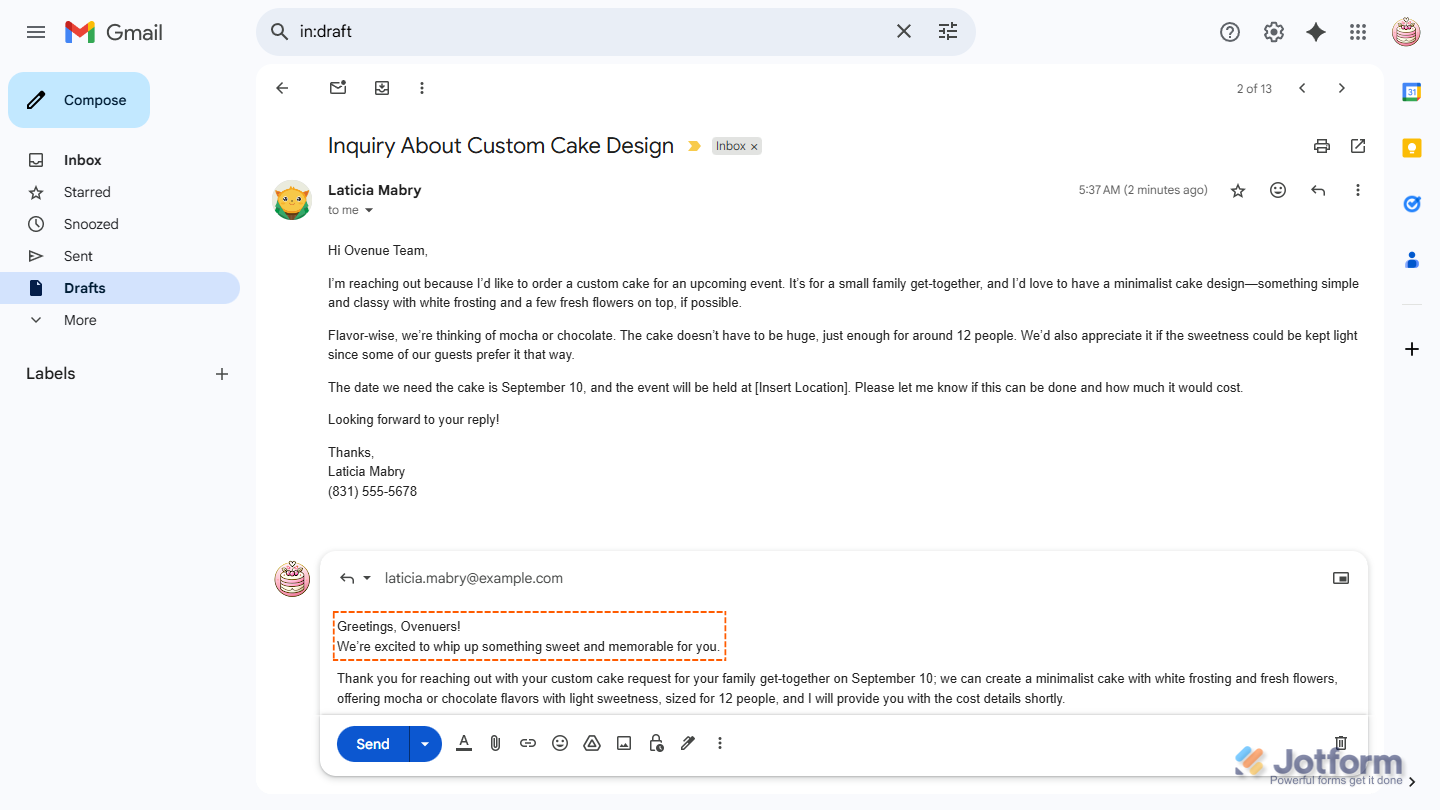The image size is (1440, 810).
Task: Discard the draft with trash icon
Action: (x=1341, y=743)
